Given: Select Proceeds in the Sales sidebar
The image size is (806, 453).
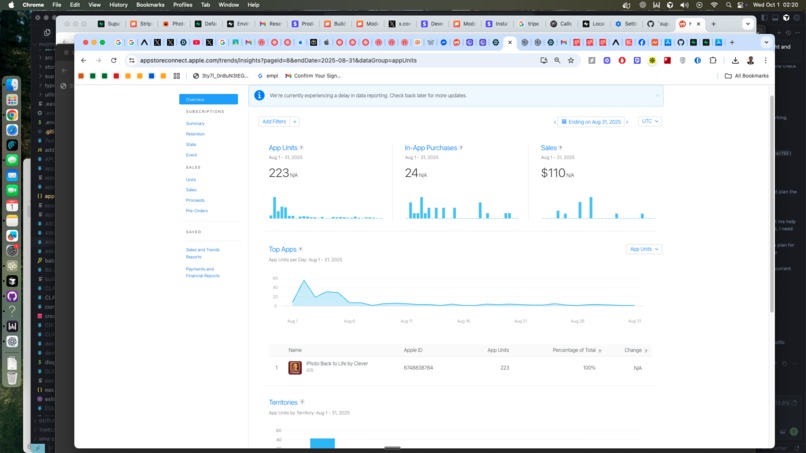Looking at the screenshot, I should click(195, 201).
